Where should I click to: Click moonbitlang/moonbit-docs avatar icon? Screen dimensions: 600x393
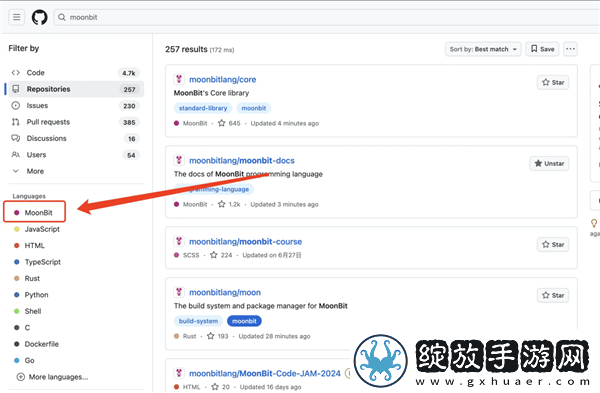coord(179,160)
